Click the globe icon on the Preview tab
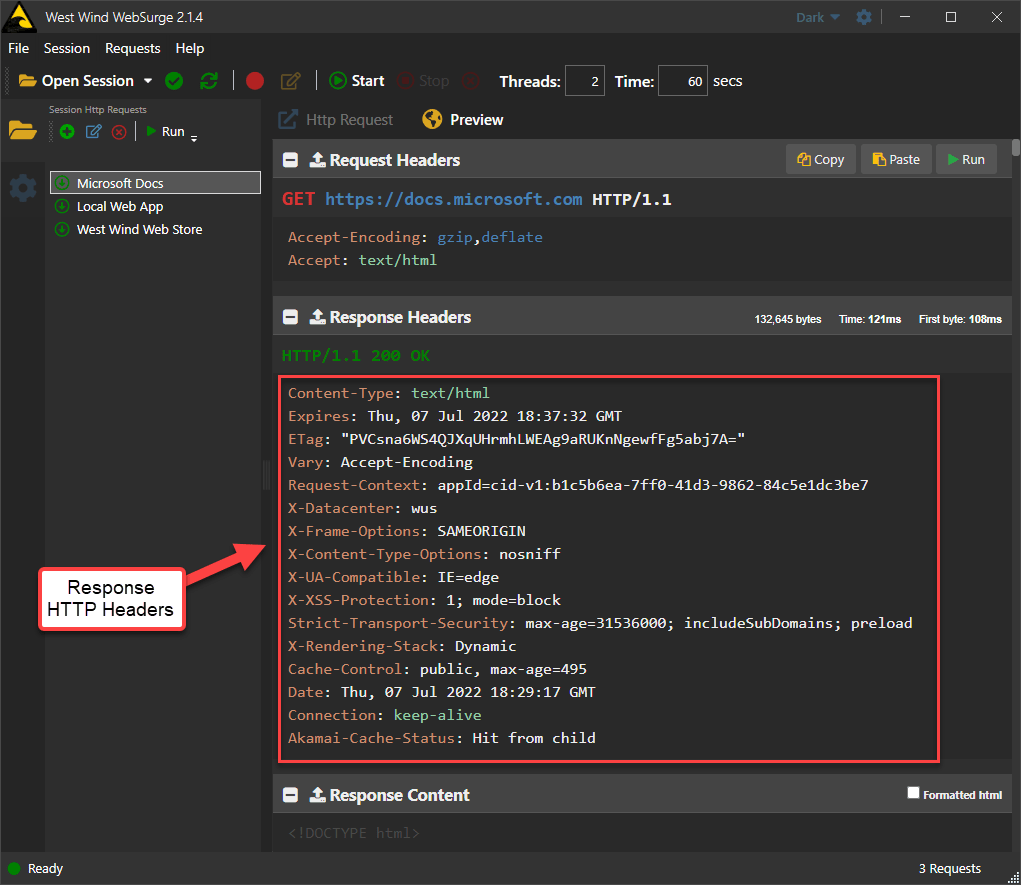The height and width of the screenshot is (885, 1021). coord(432,118)
